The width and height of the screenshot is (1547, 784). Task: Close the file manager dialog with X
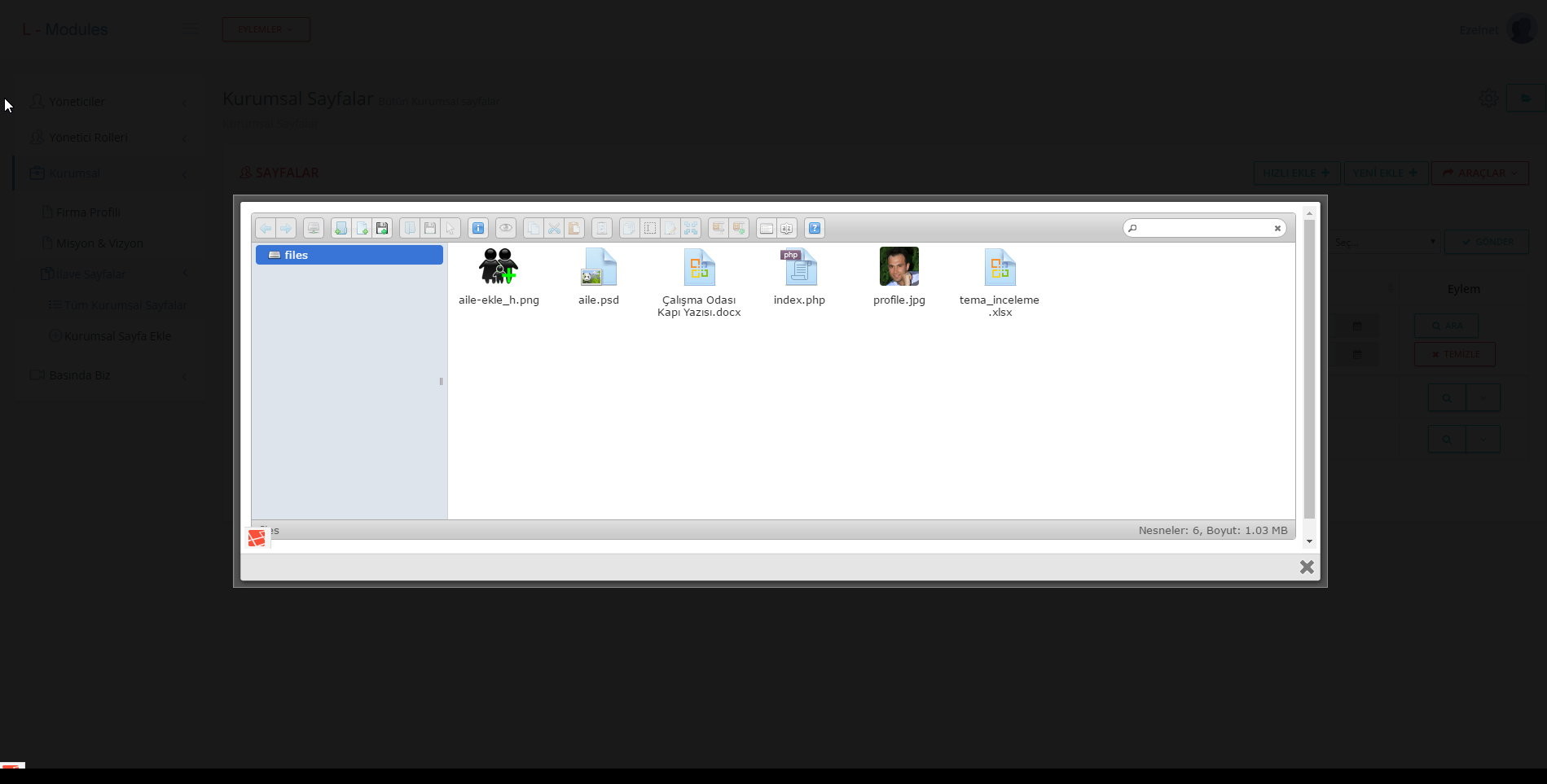click(1307, 567)
